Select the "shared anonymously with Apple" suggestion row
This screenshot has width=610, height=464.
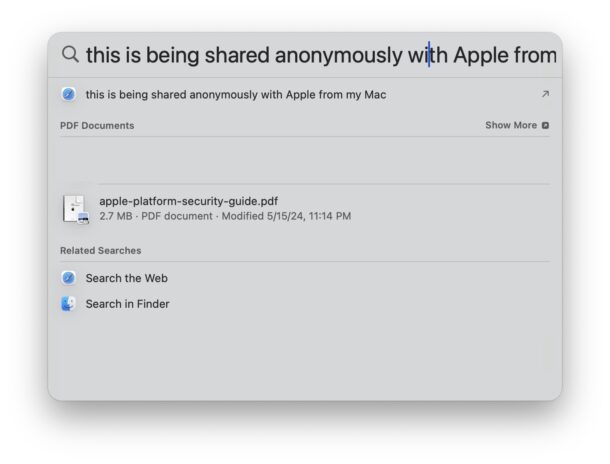[x=236, y=95]
